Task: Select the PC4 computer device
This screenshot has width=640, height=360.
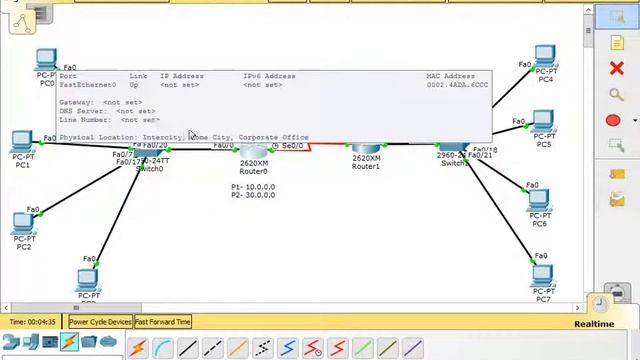Action: coord(545,56)
